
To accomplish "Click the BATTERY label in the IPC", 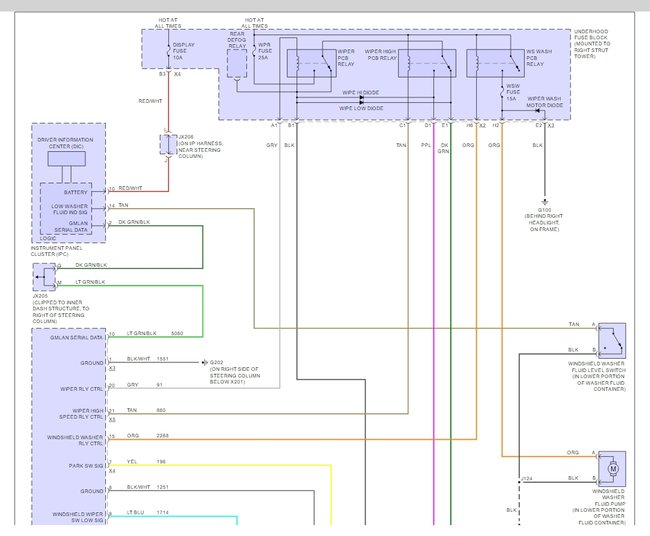I will (75, 192).
